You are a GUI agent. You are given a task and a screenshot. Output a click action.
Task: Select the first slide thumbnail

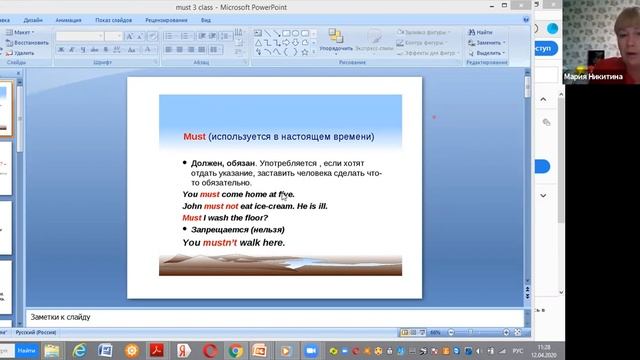(x=6, y=109)
